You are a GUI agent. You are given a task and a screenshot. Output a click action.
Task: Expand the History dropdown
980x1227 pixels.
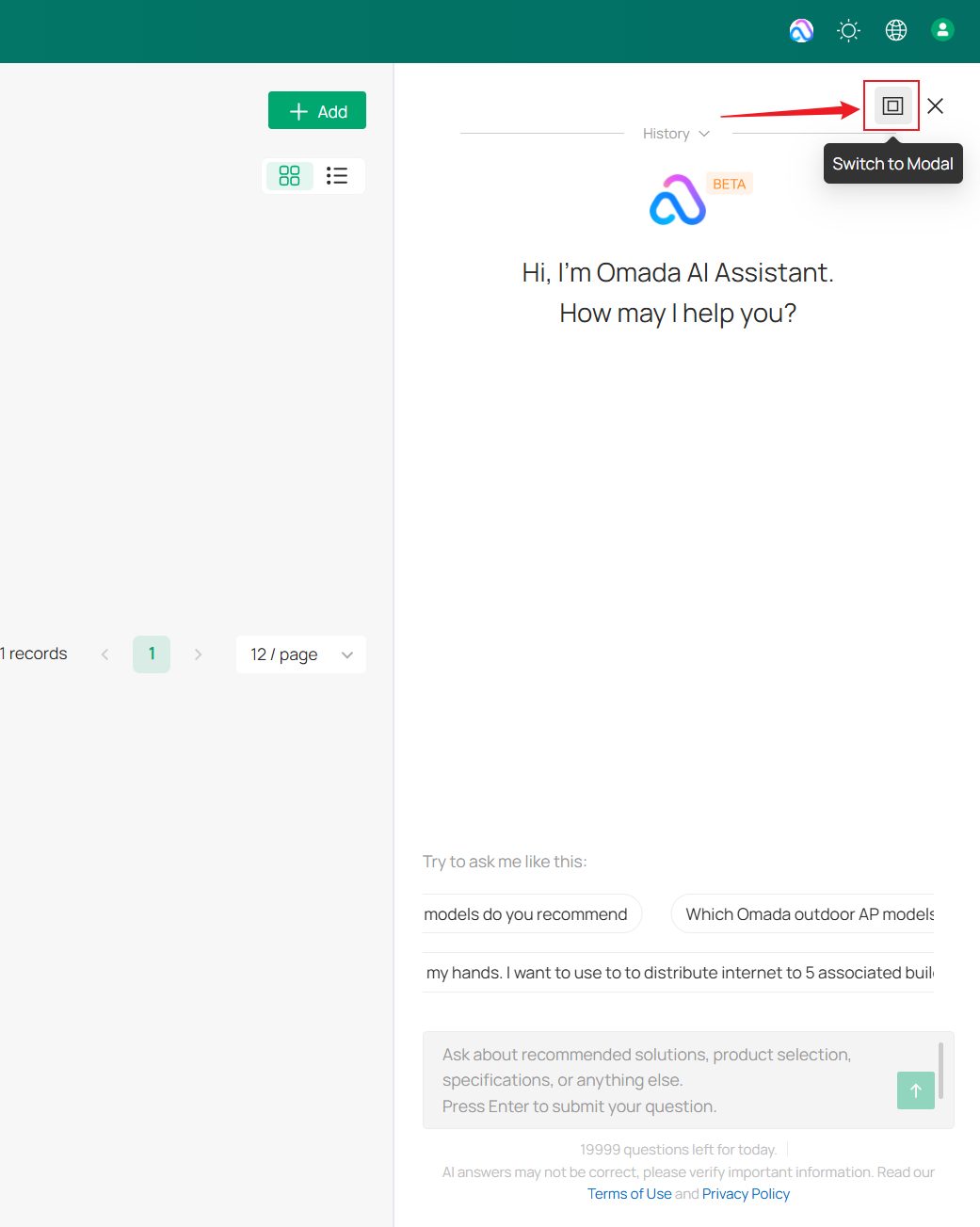(676, 134)
